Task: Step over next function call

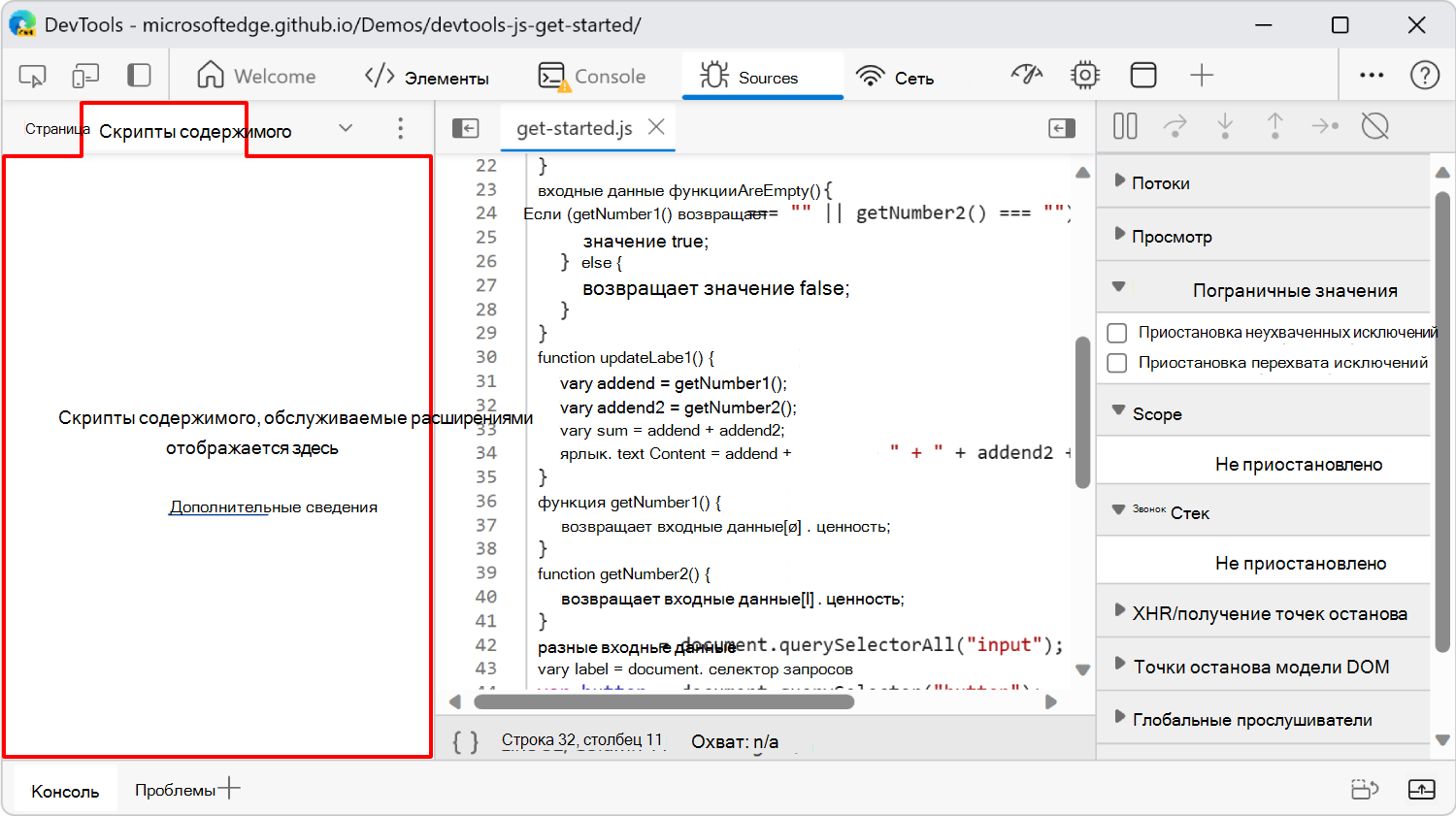Action: tap(1175, 126)
